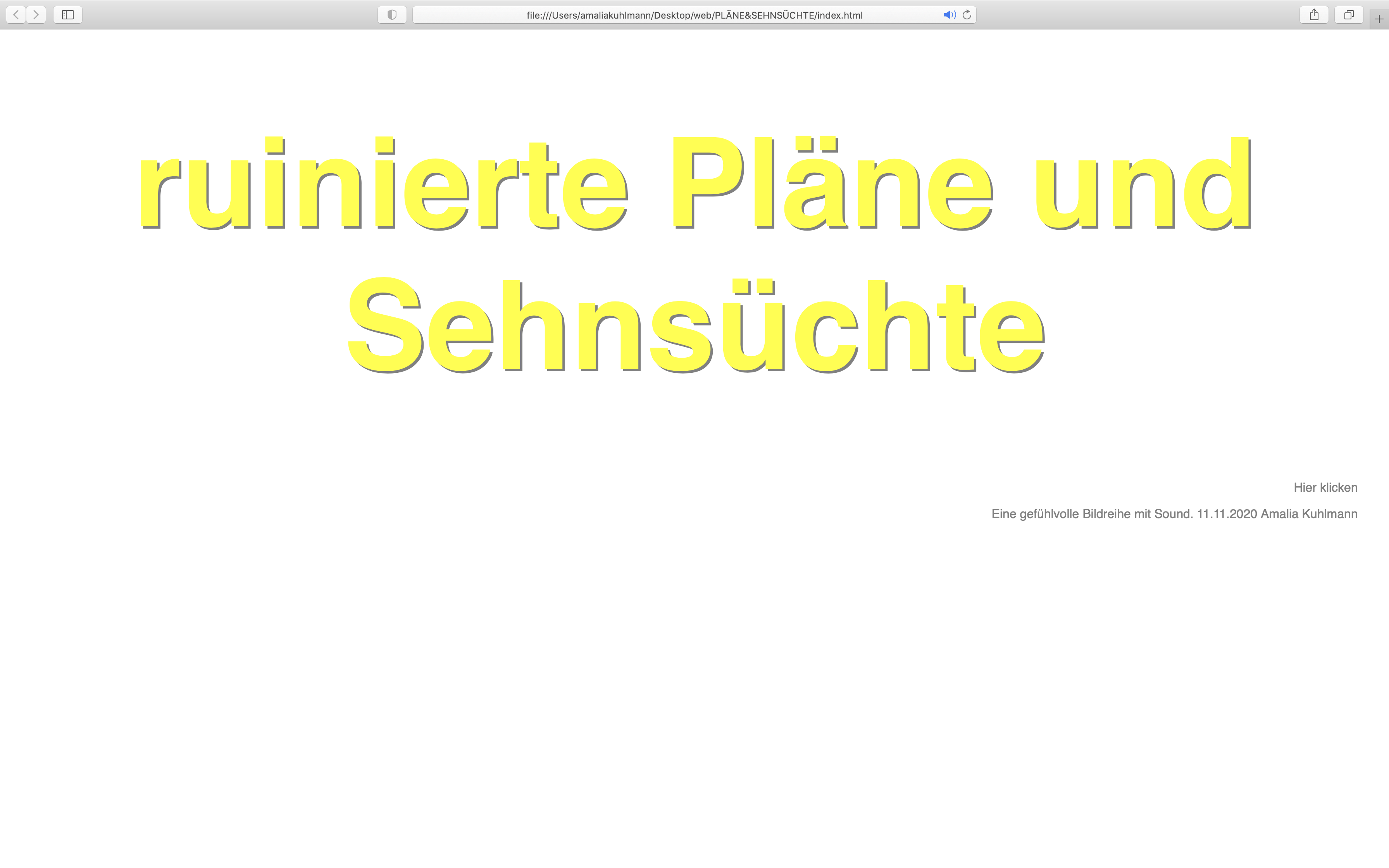The width and height of the screenshot is (1389, 868).
Task: Show the tab overview
Action: pyautogui.click(x=1349, y=15)
